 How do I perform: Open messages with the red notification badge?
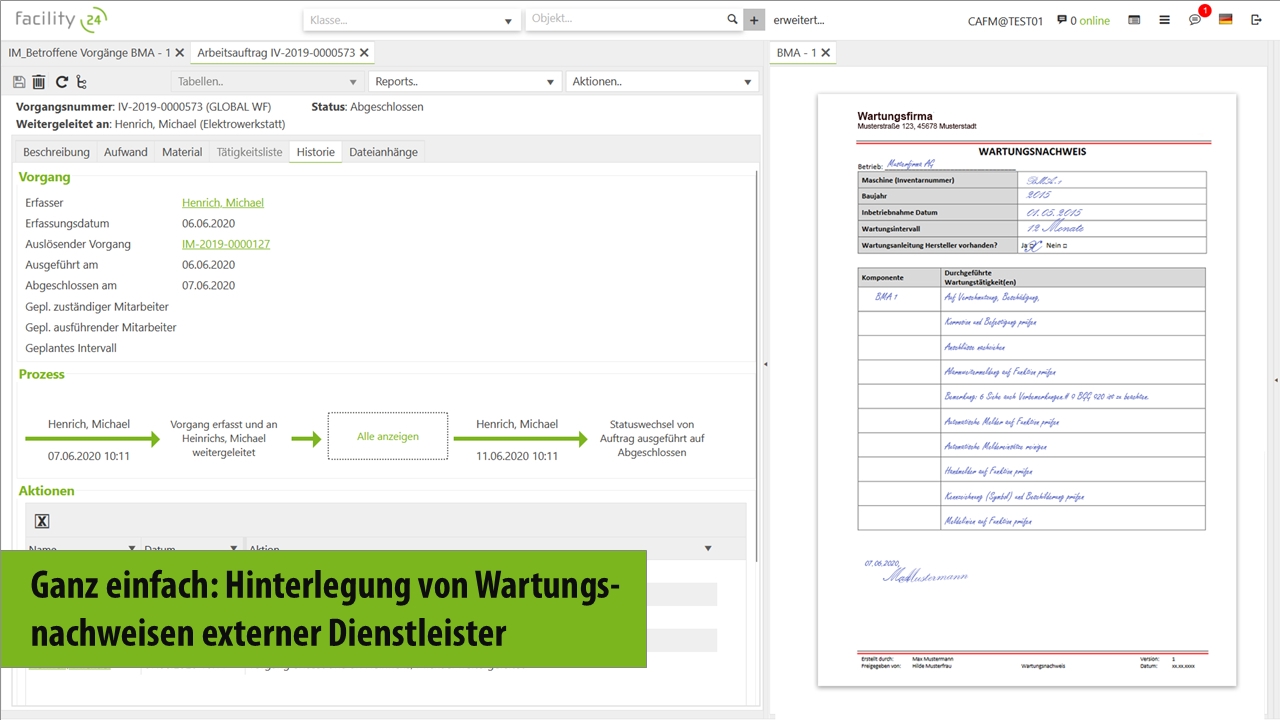point(1197,18)
